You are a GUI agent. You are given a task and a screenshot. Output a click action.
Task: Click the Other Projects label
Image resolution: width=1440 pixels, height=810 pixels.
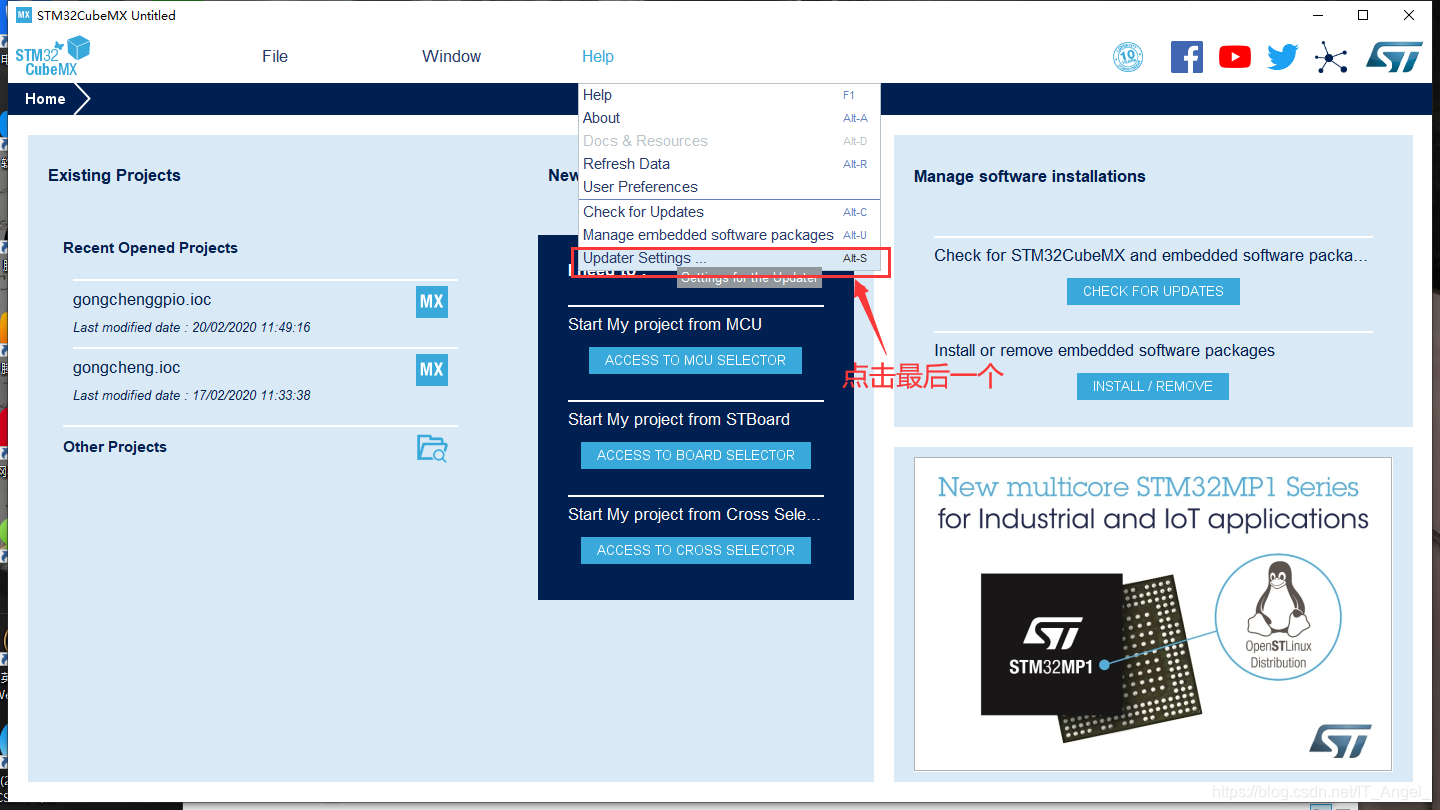[115, 447]
